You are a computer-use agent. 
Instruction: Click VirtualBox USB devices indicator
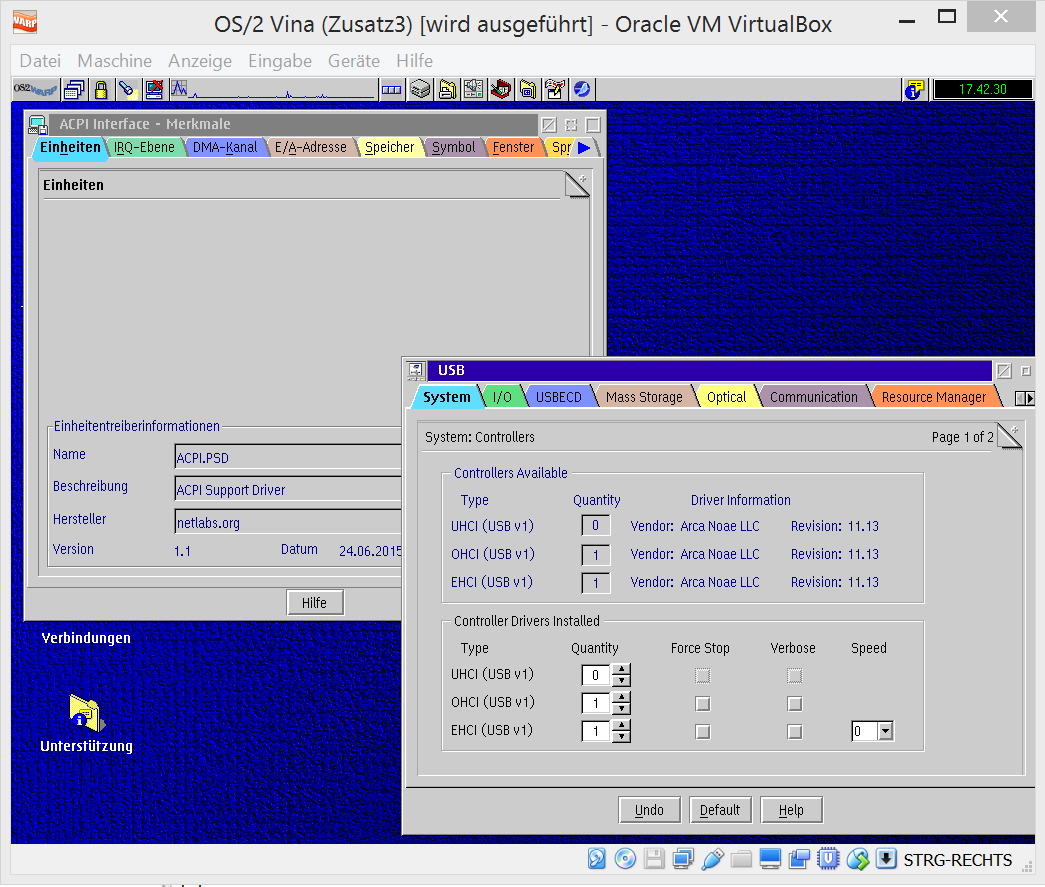click(712, 859)
